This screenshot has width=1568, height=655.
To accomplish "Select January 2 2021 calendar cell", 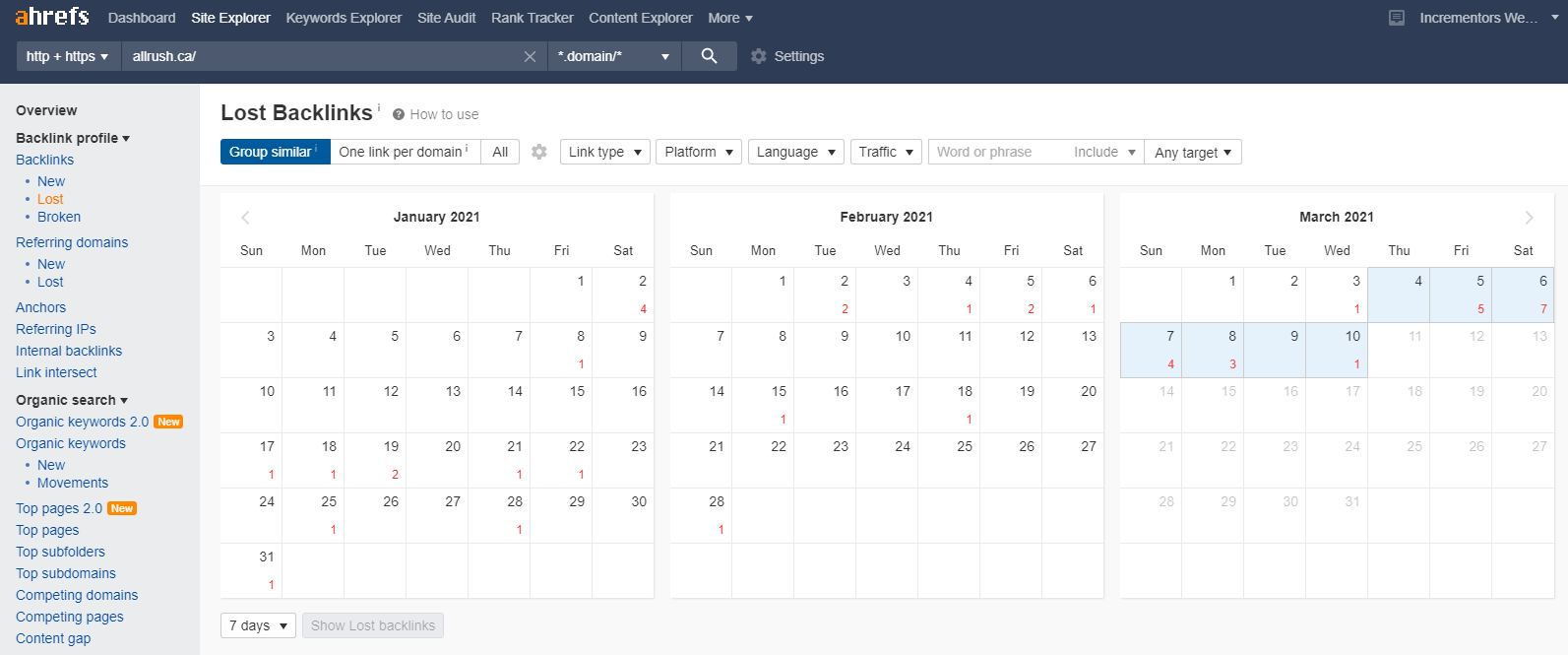I will [x=623, y=295].
